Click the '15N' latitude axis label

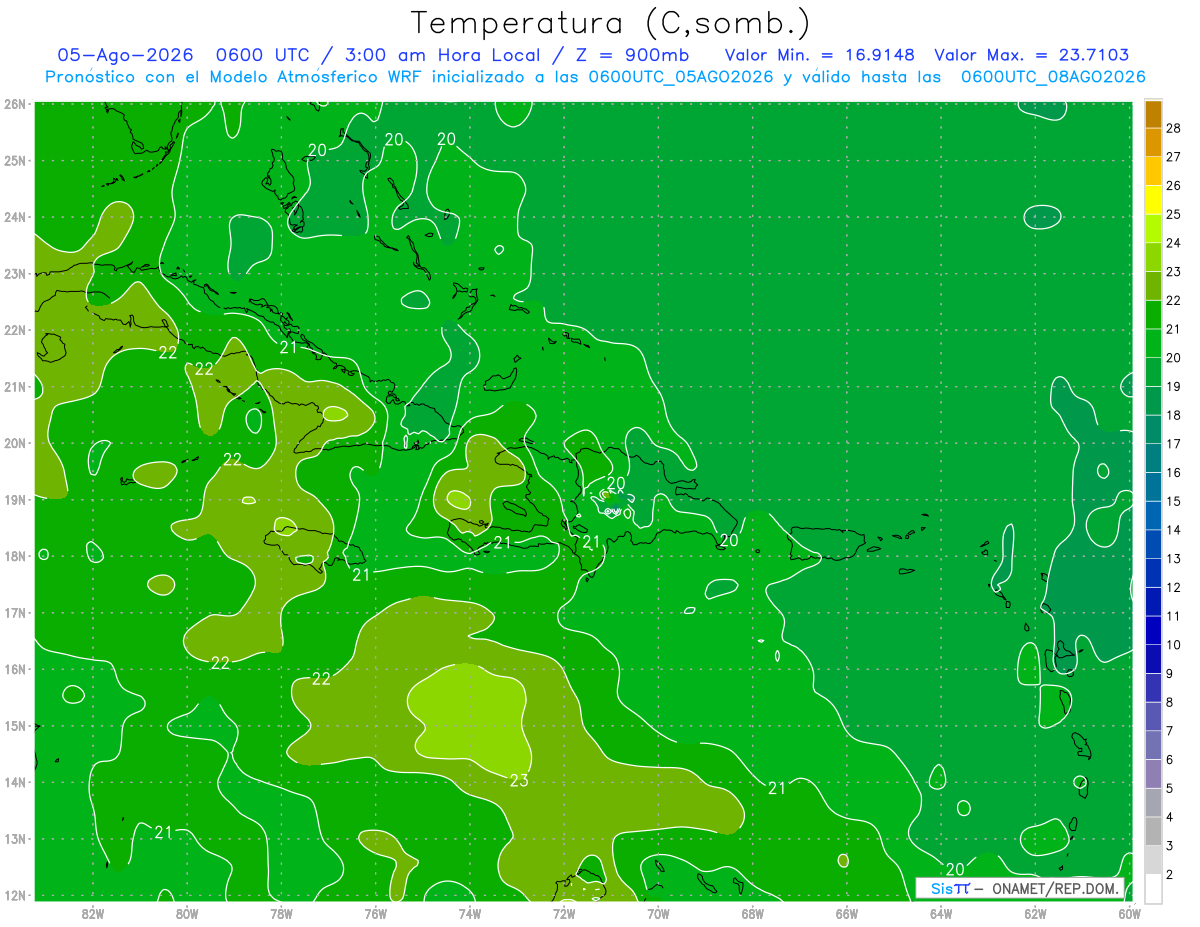[14, 726]
